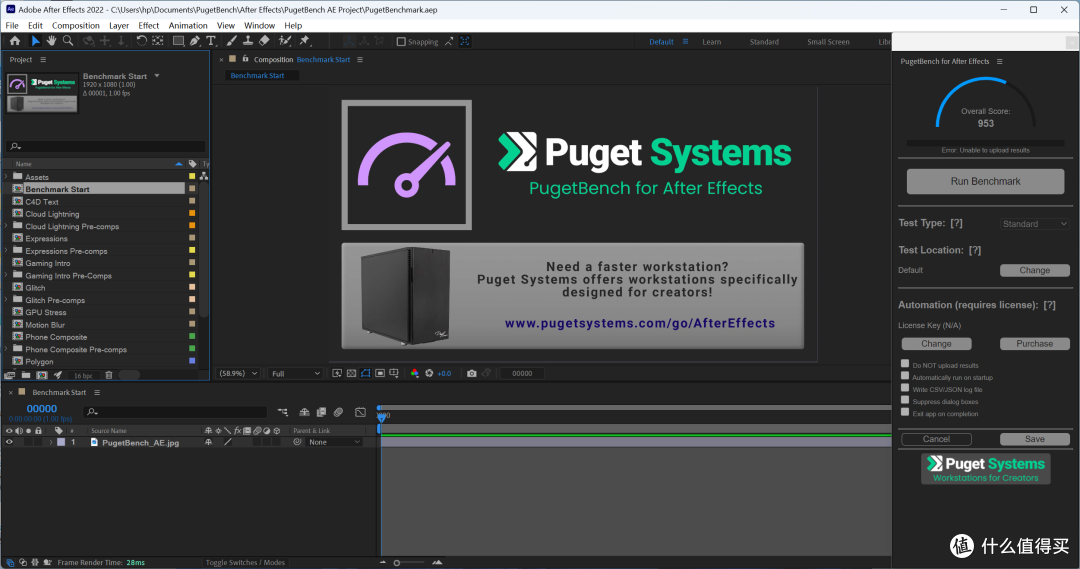1080x569 pixels.
Task: Click the timeline zoom slider handle
Action: (x=397, y=563)
